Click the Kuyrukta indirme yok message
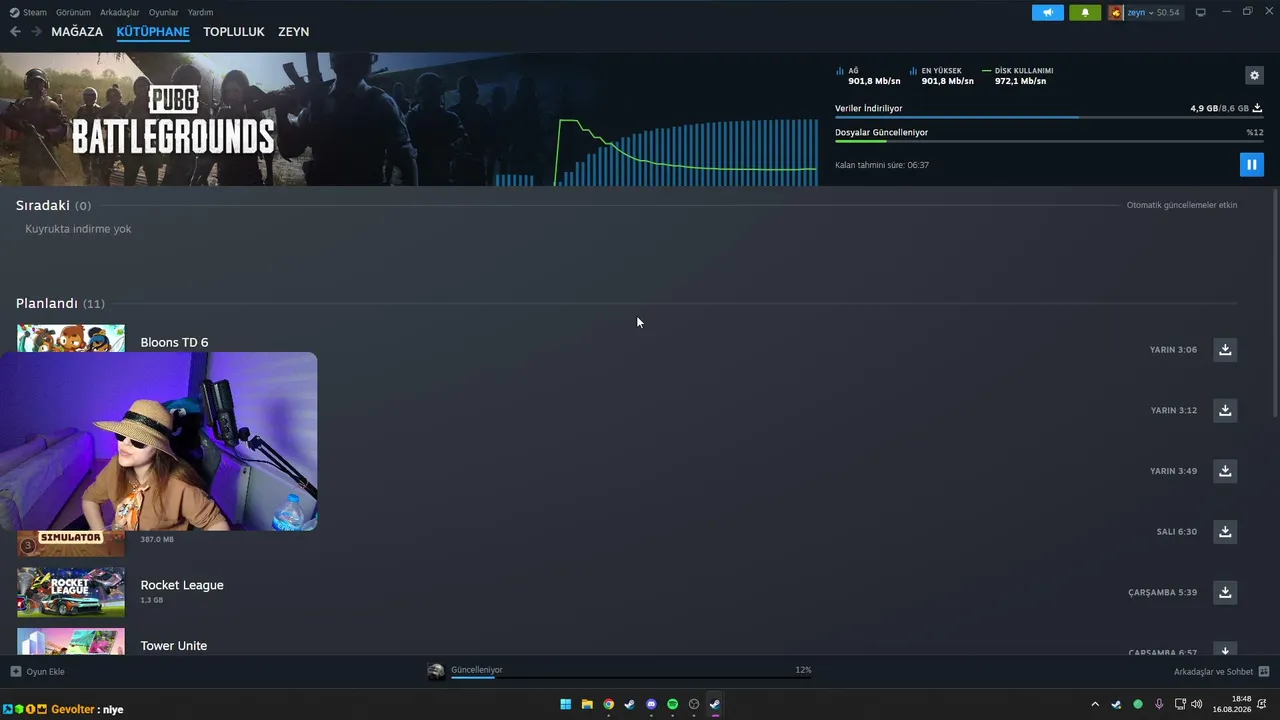This screenshot has width=1280, height=720. [x=78, y=229]
